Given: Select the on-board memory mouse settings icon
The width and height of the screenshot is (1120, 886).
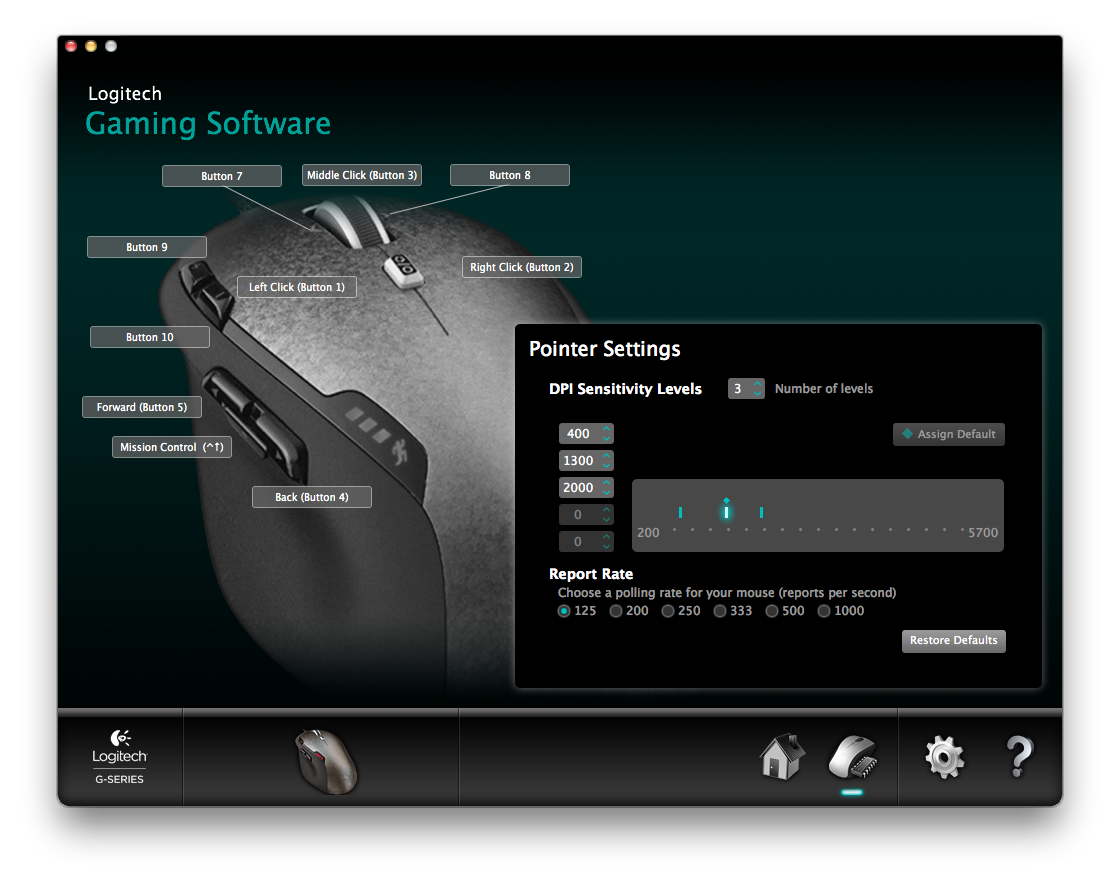Looking at the screenshot, I should (x=853, y=757).
